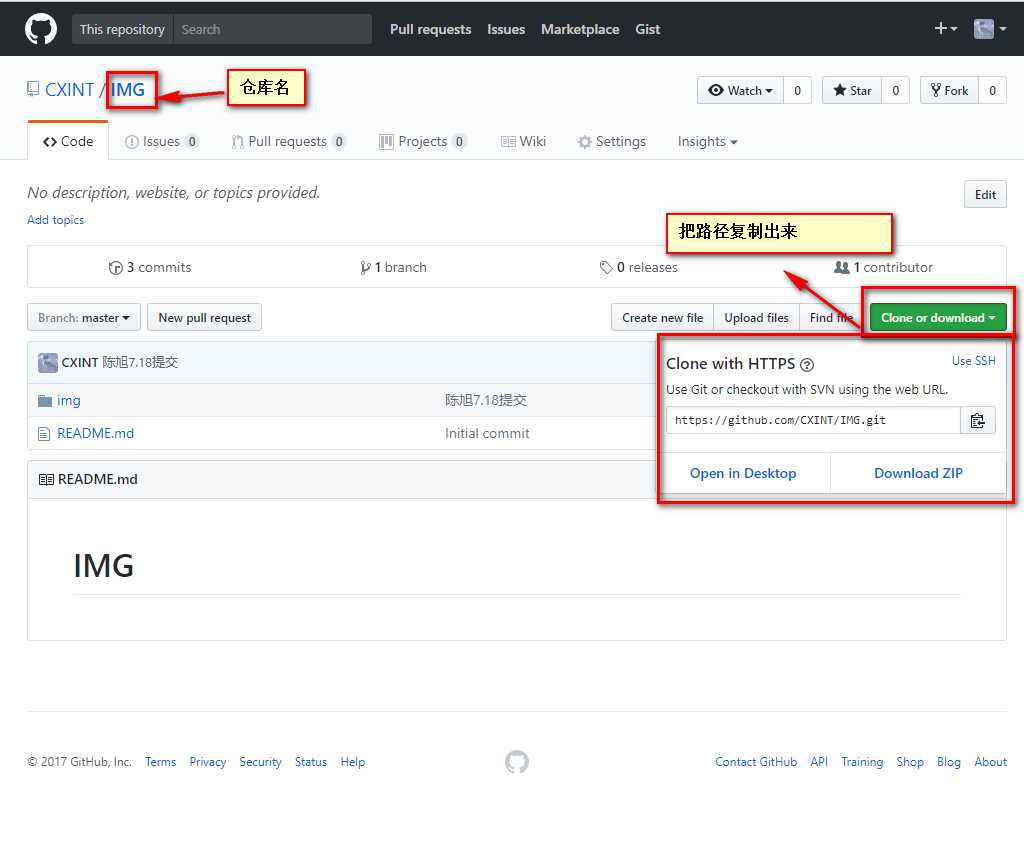Open the fork count next to Fork
Image resolution: width=1024 pixels, height=853 pixels.
click(992, 91)
